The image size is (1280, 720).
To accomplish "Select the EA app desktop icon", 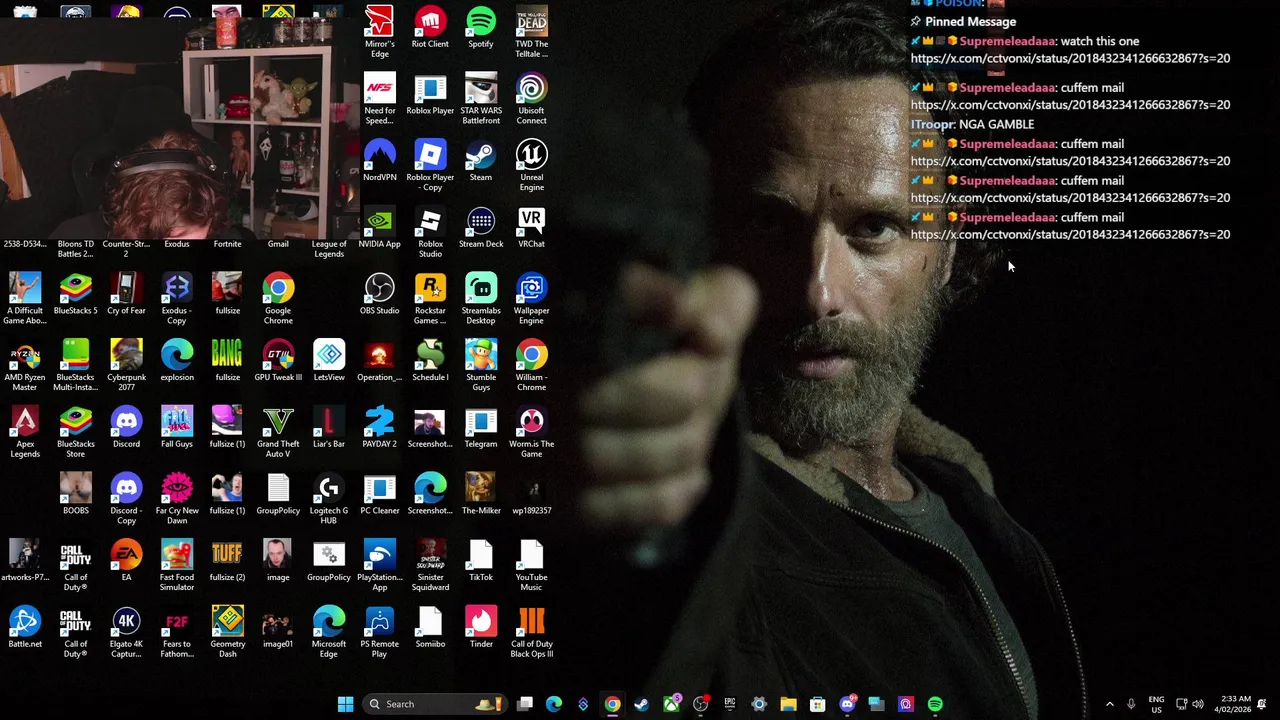I will 126,561.
